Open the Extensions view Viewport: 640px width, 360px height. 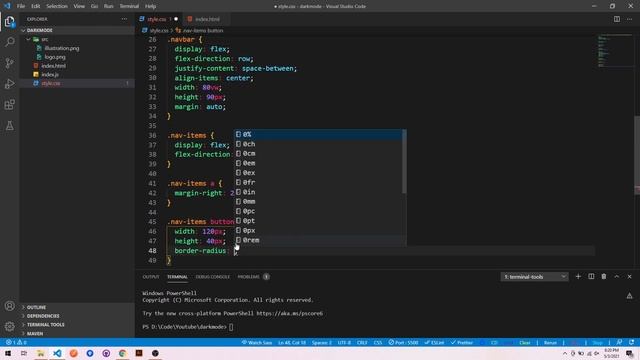click(x=9, y=104)
